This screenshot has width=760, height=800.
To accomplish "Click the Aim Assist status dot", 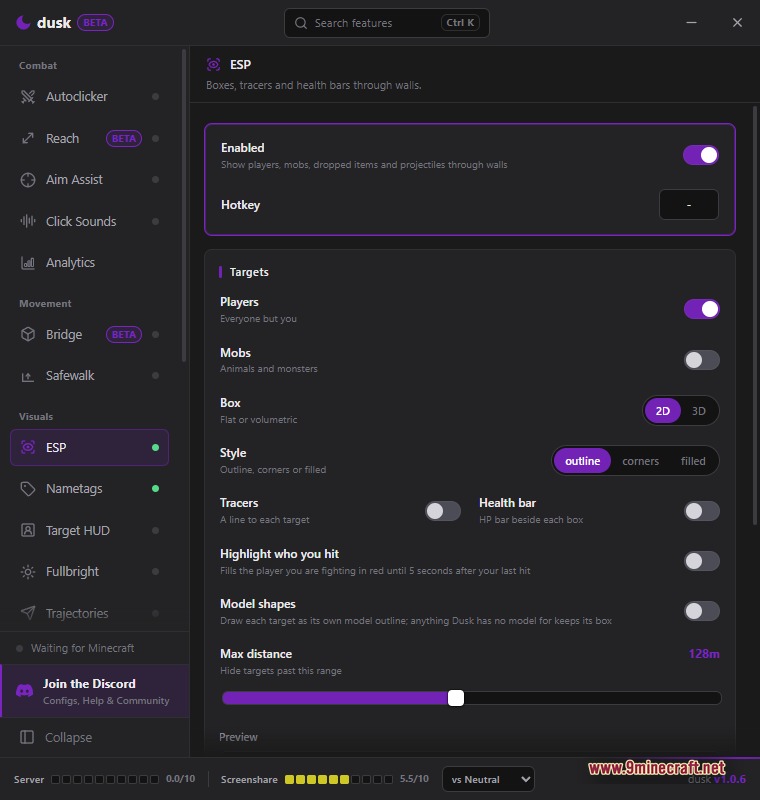I will pos(156,180).
